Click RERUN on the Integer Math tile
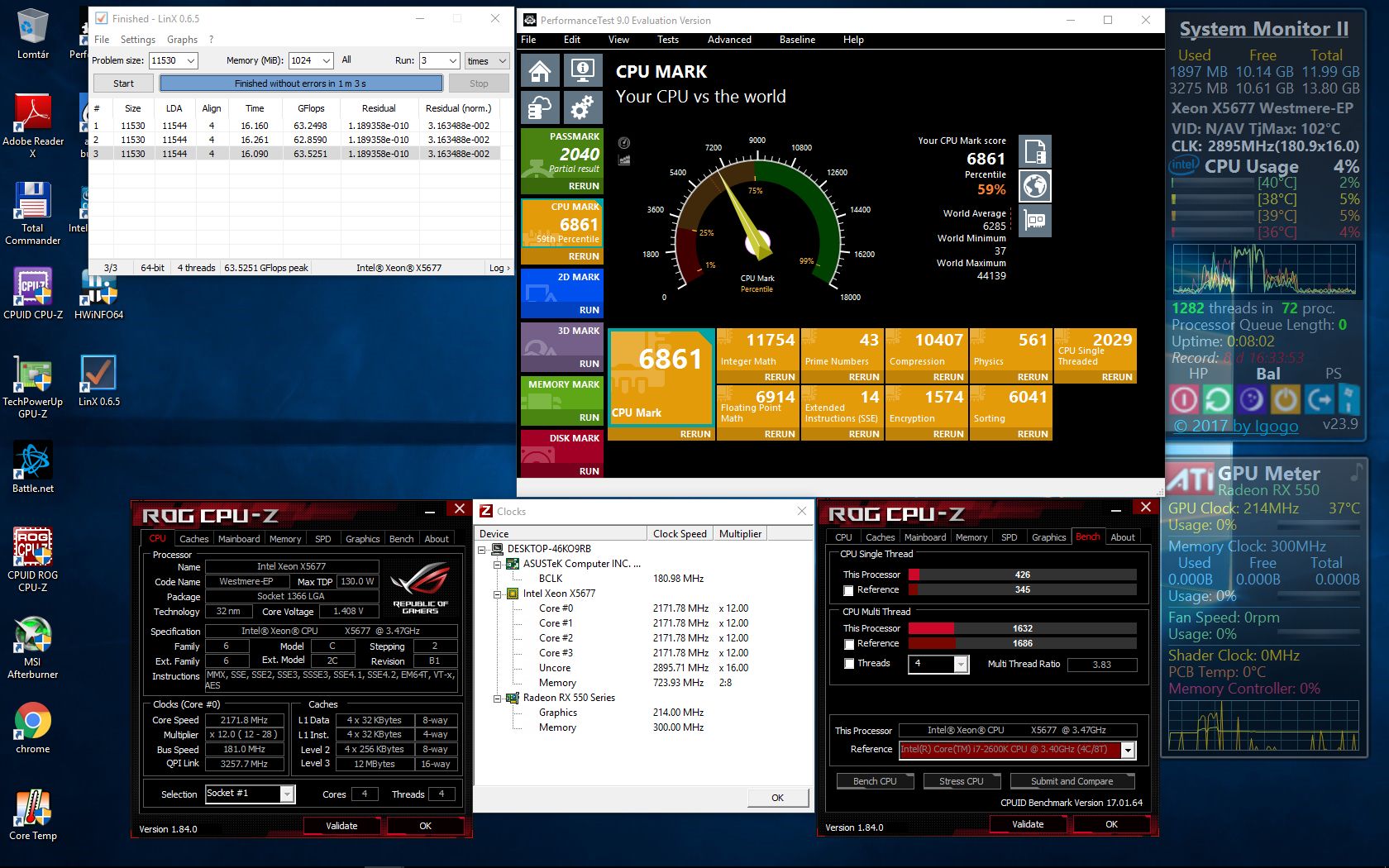This screenshot has height=868, width=1389. 779,377
